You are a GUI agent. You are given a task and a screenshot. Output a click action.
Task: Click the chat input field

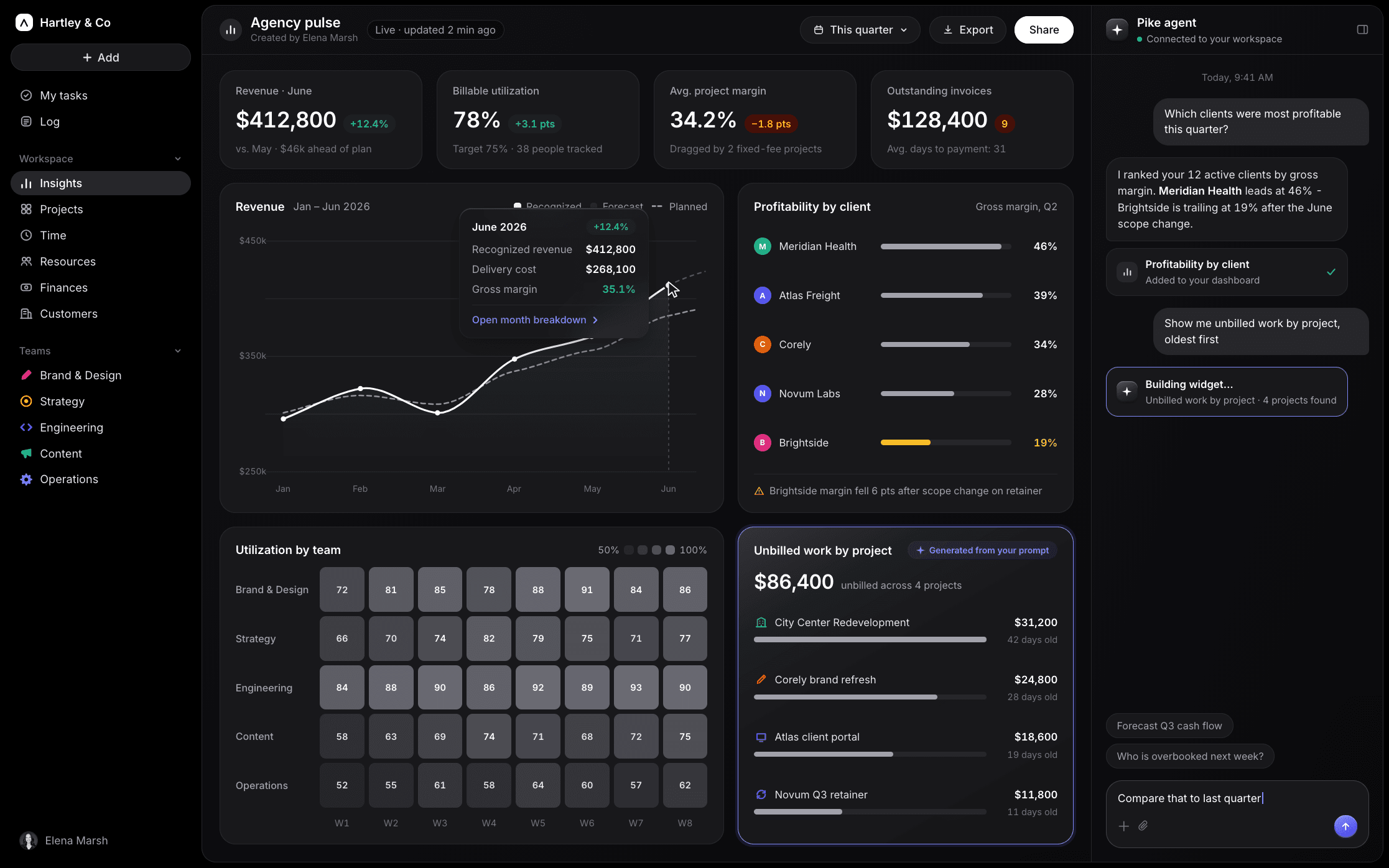[x=1237, y=814]
